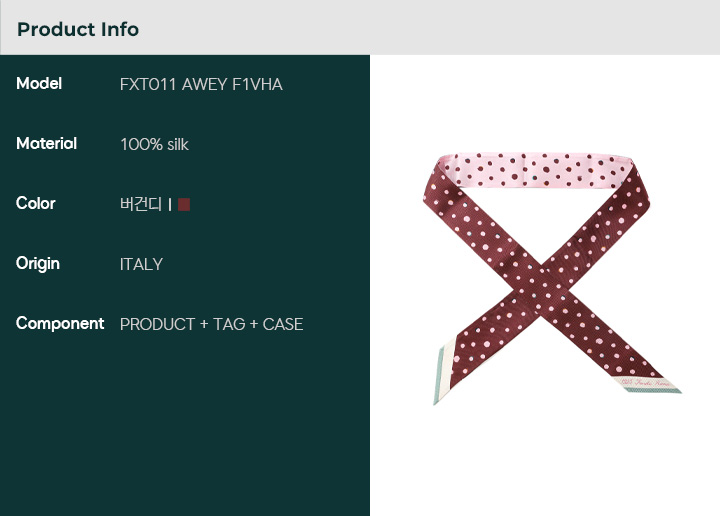Screen dimensions: 720x516
Task: Click the Korean color name 버건디
Action: 140,204
